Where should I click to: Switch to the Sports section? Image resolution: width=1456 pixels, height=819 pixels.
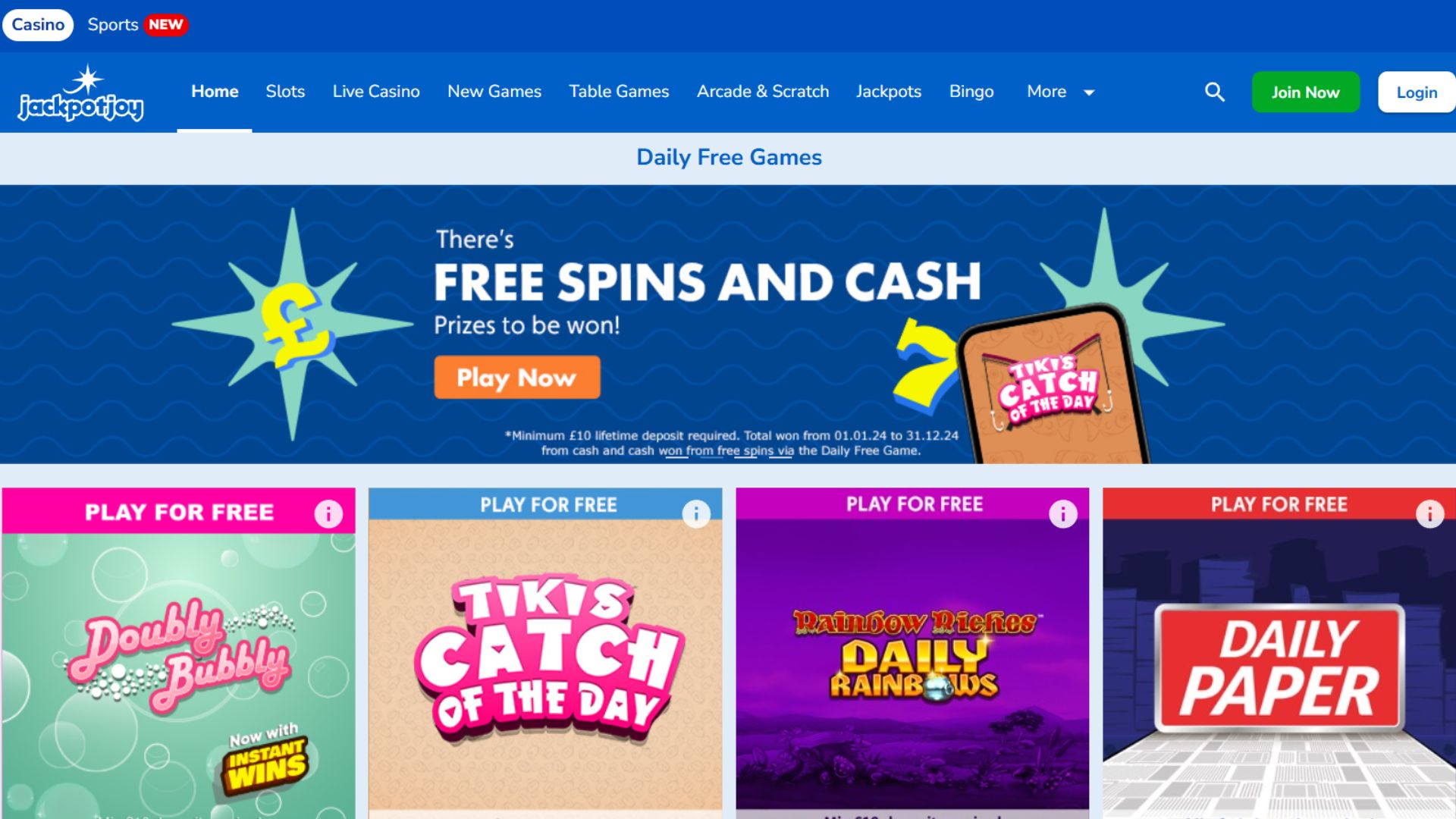coord(113,24)
